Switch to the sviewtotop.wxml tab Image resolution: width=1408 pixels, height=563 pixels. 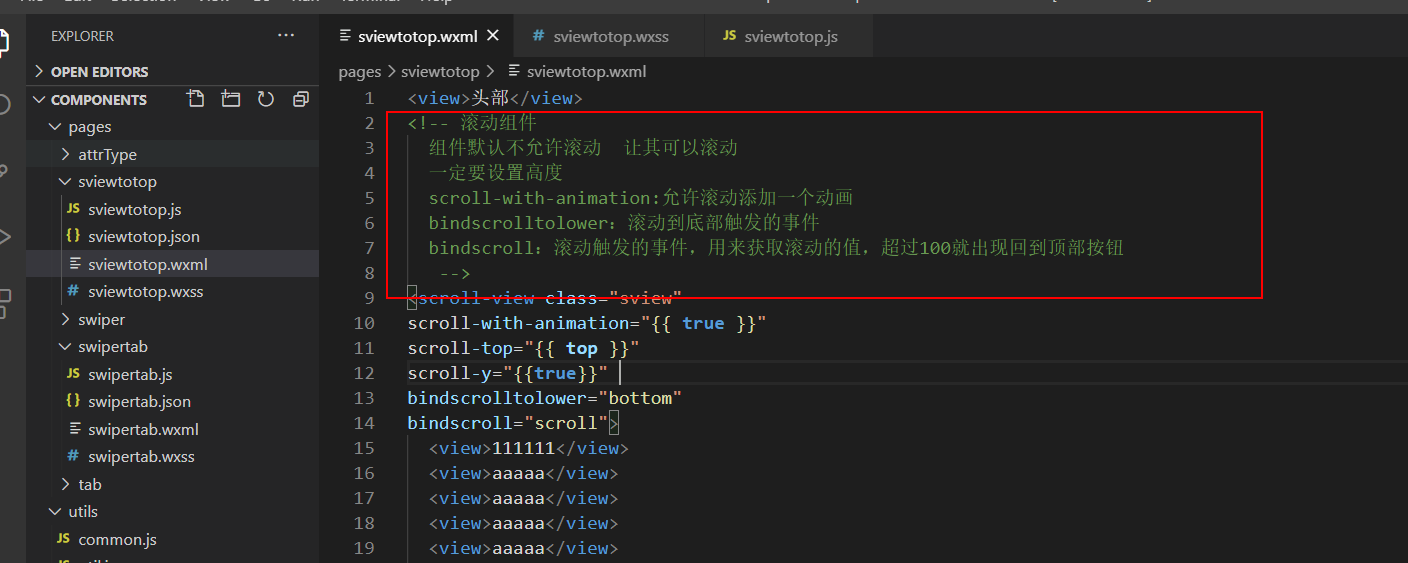(x=417, y=36)
